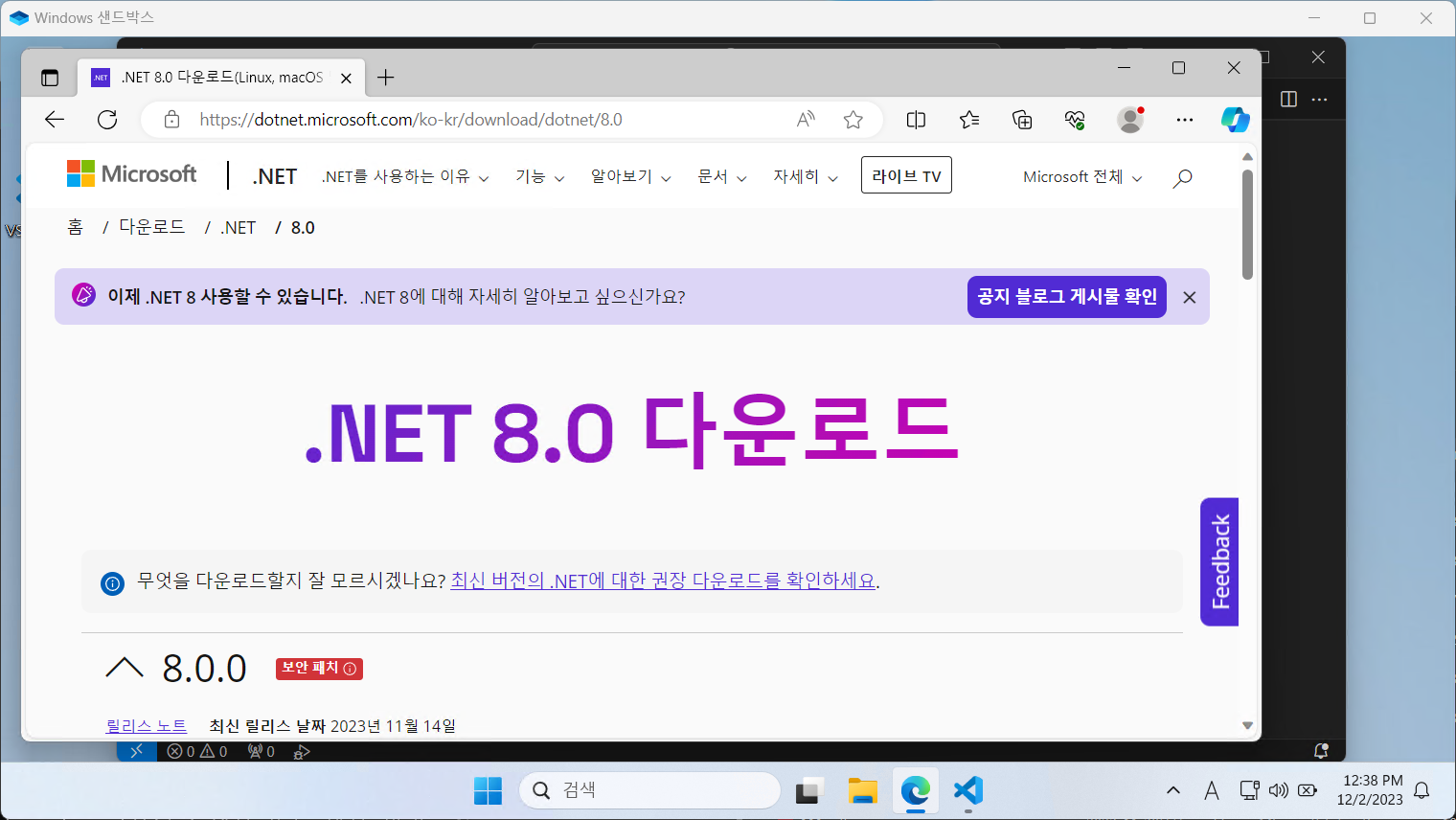Dismiss the .NET 8 announcement banner
Viewport: 1456px width, 820px height.
pos(1190,298)
